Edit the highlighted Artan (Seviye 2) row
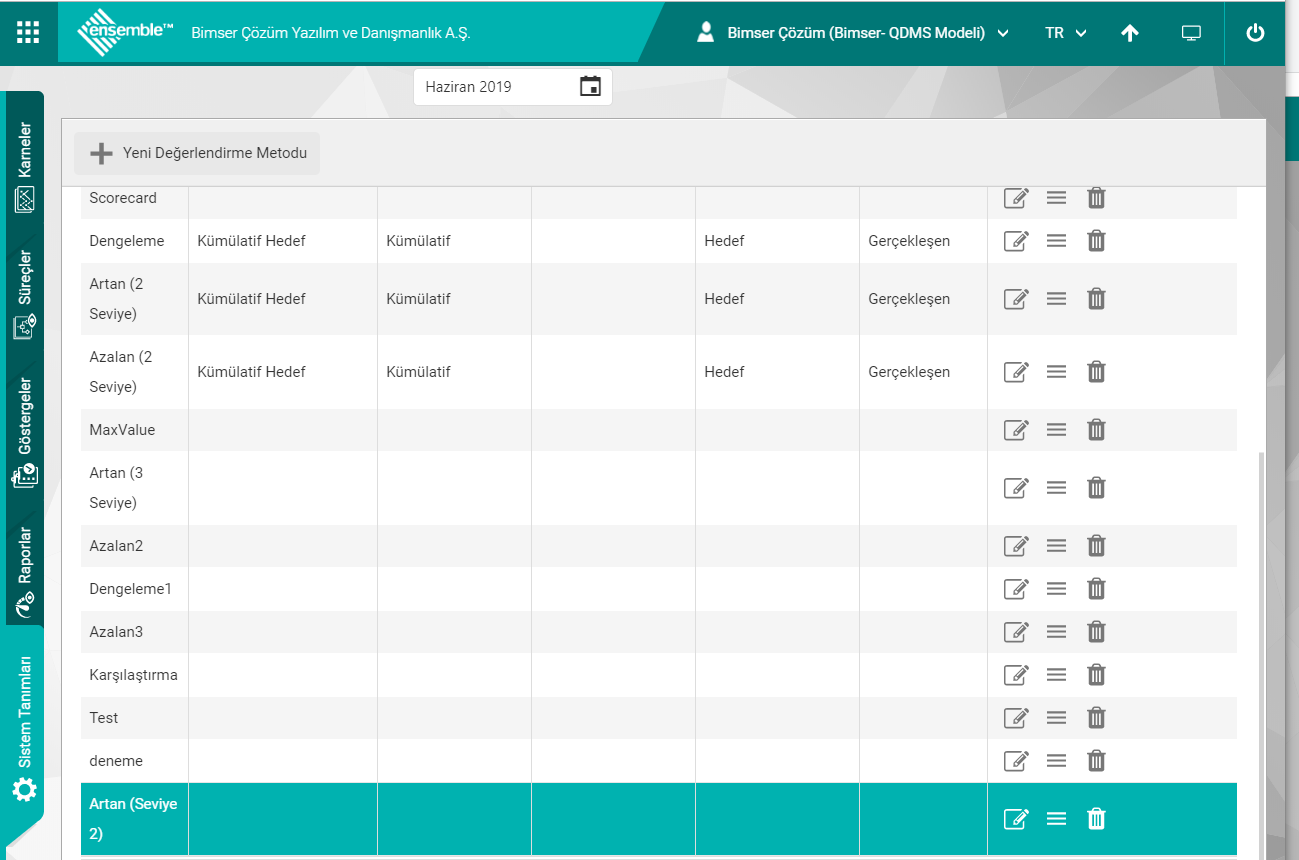The width and height of the screenshot is (1299, 860). point(1015,819)
